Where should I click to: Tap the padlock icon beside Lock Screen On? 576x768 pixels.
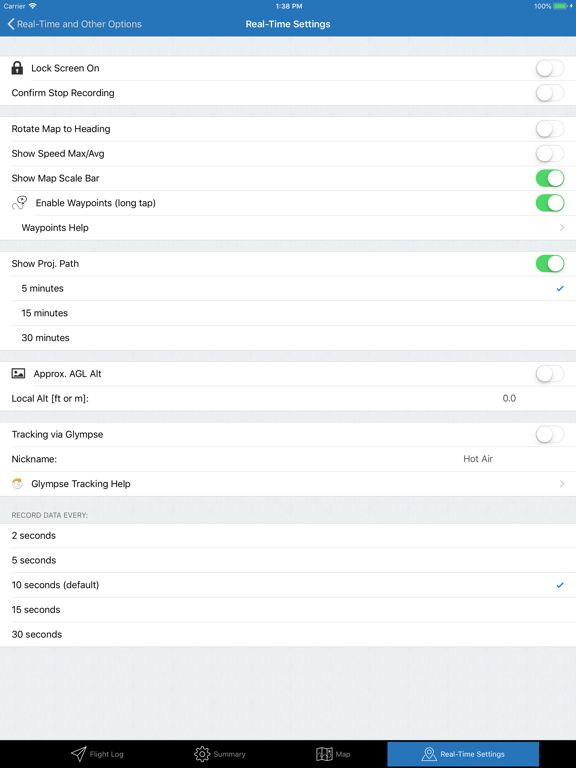pyautogui.click(x=17, y=68)
